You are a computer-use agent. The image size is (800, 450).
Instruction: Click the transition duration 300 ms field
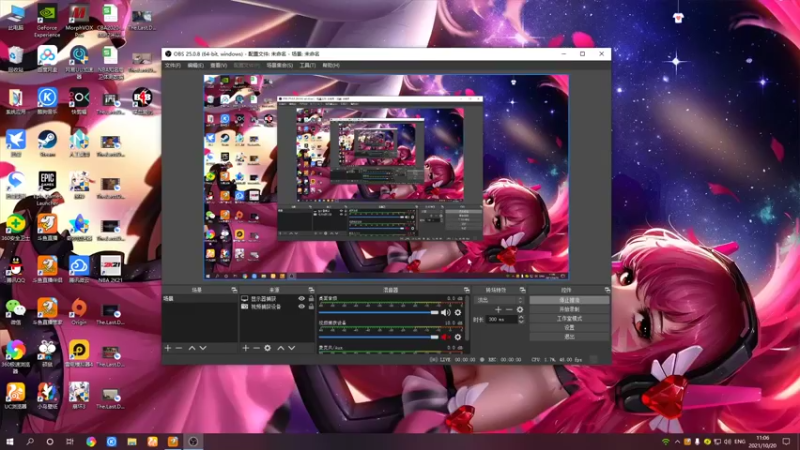pos(502,319)
